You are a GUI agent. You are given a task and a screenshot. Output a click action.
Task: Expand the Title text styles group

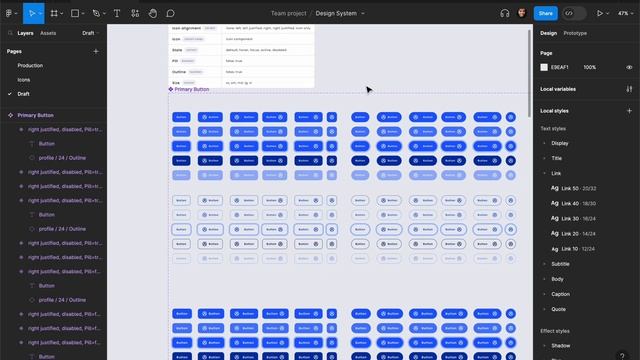pos(544,158)
